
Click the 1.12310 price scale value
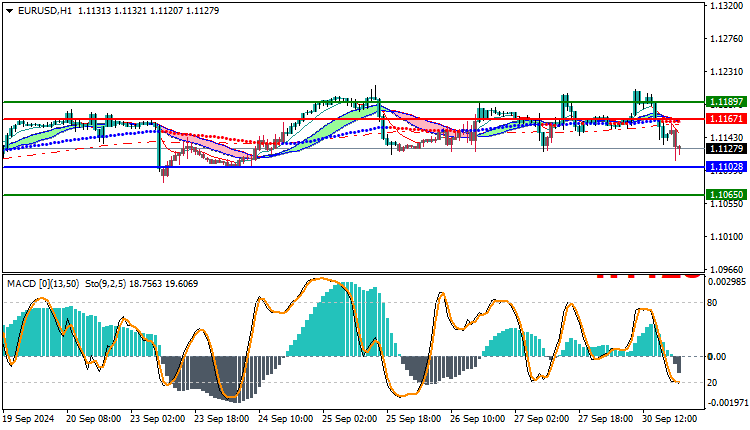point(727,72)
